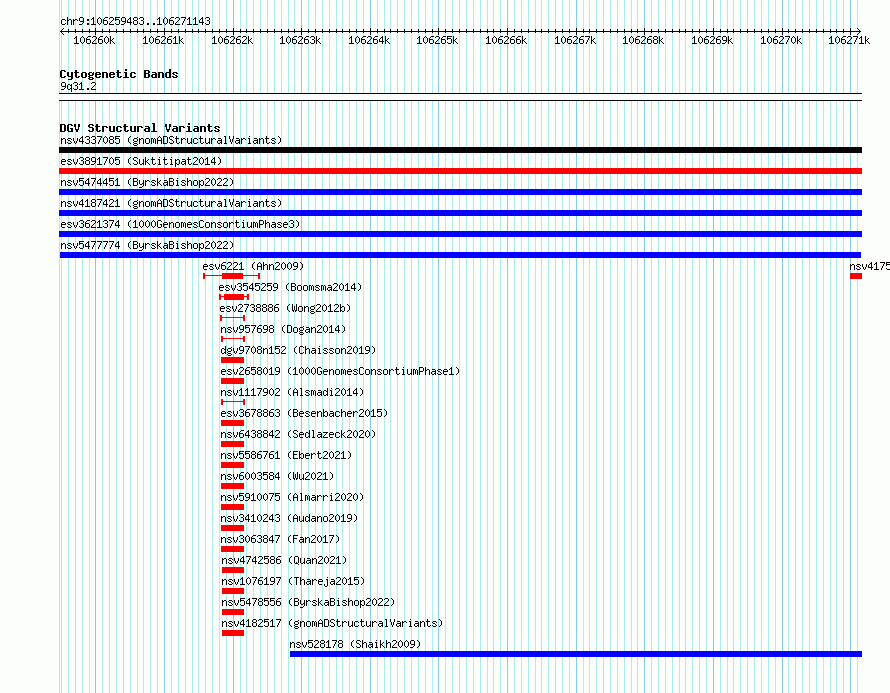This screenshot has height=693, width=890.
Task: Click the nsv4182517 red variant bar
Action: pyautogui.click(x=233, y=633)
